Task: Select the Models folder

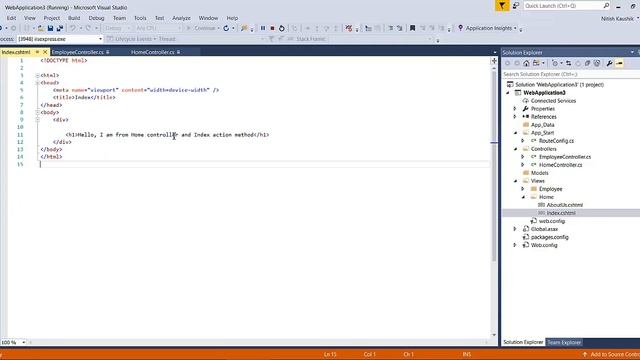Action: (x=540, y=173)
